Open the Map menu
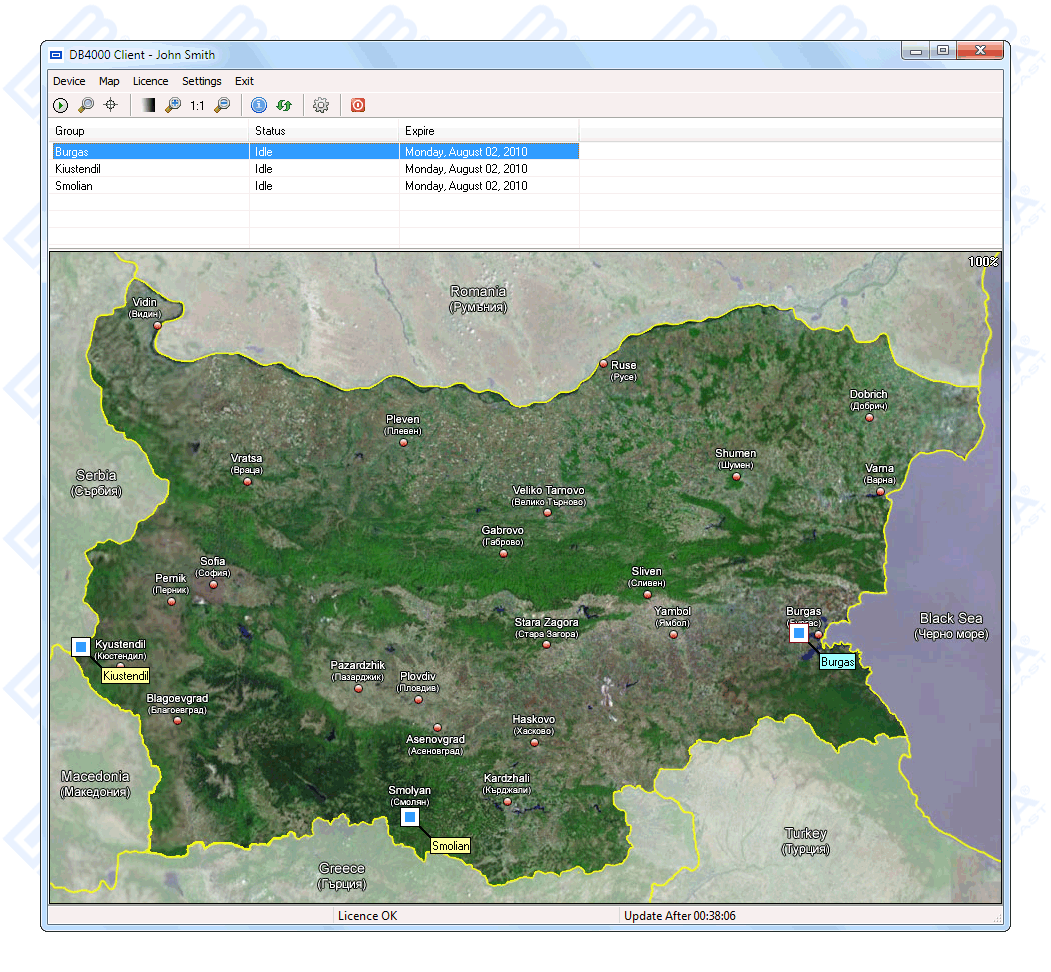Screen dimensions: 1051x972 pos(109,81)
